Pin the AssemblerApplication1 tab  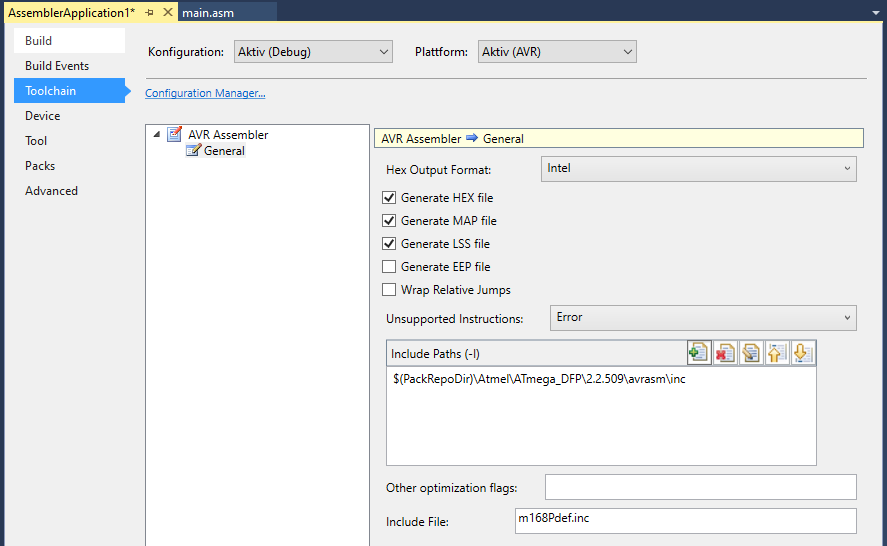point(149,12)
